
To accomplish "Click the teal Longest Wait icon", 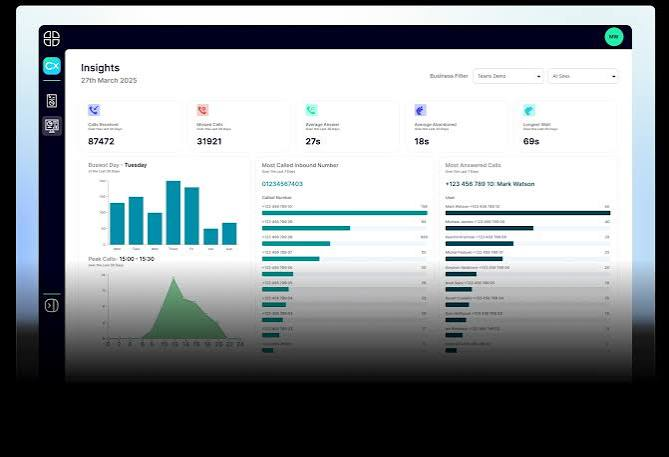I will click(529, 110).
